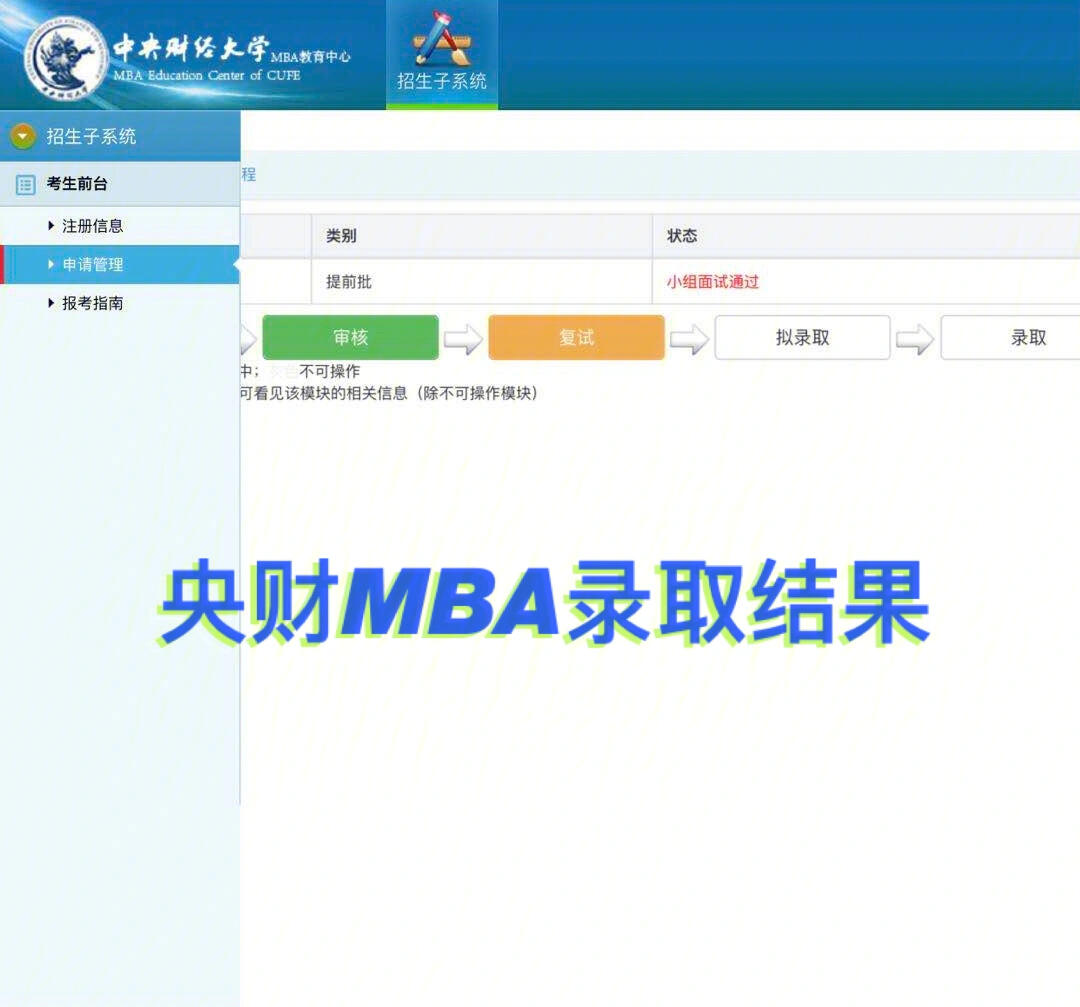Click the red 小组面试通过 status text
This screenshot has height=1007, width=1080.
point(712,282)
